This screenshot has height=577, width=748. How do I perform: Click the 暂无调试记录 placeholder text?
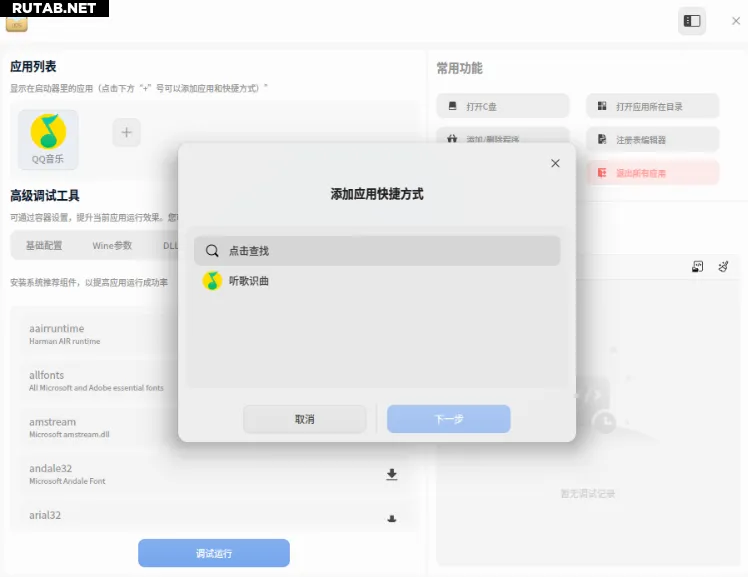(x=588, y=494)
